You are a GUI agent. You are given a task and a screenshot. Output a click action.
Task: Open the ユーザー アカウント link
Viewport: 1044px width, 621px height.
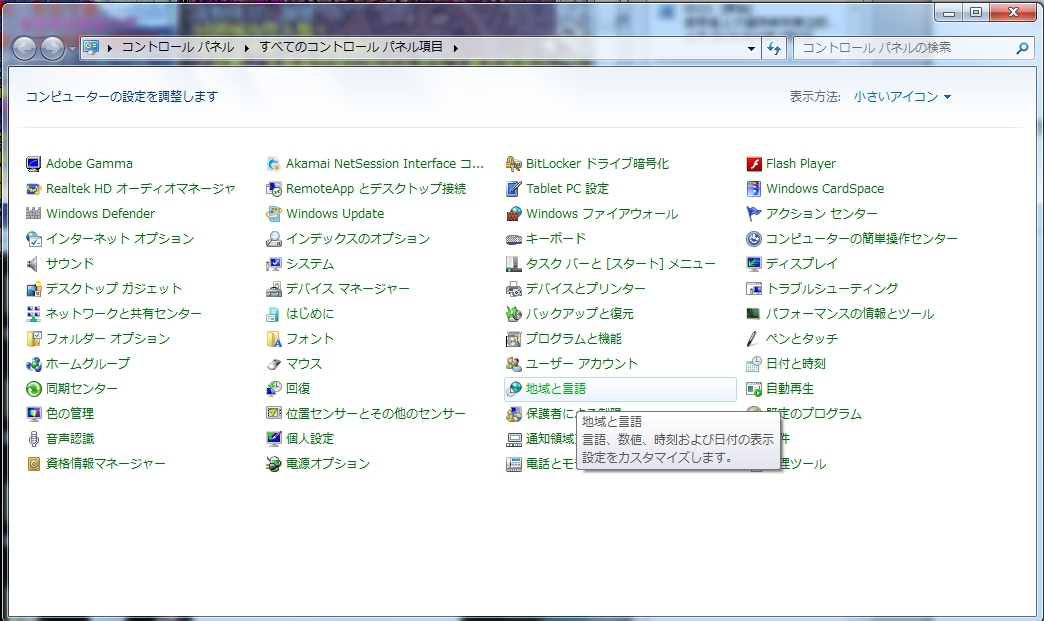(581, 364)
